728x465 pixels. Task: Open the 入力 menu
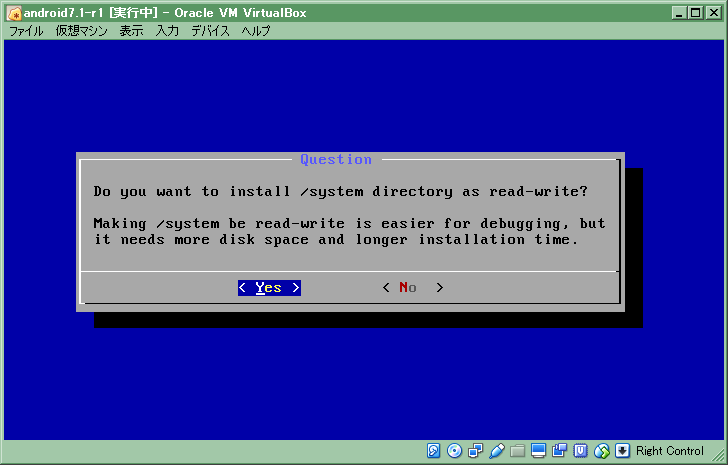[167, 31]
